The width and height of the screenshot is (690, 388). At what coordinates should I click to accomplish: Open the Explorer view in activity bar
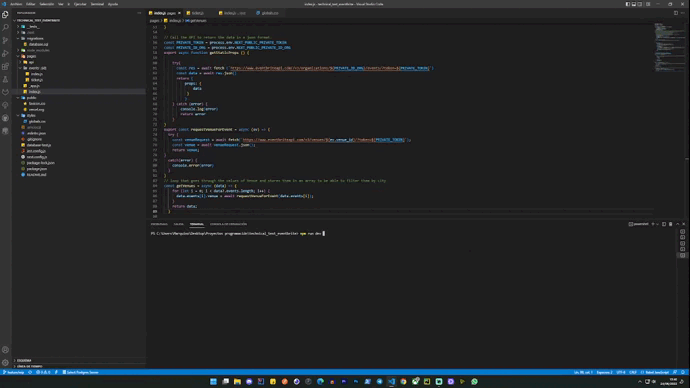(5, 15)
